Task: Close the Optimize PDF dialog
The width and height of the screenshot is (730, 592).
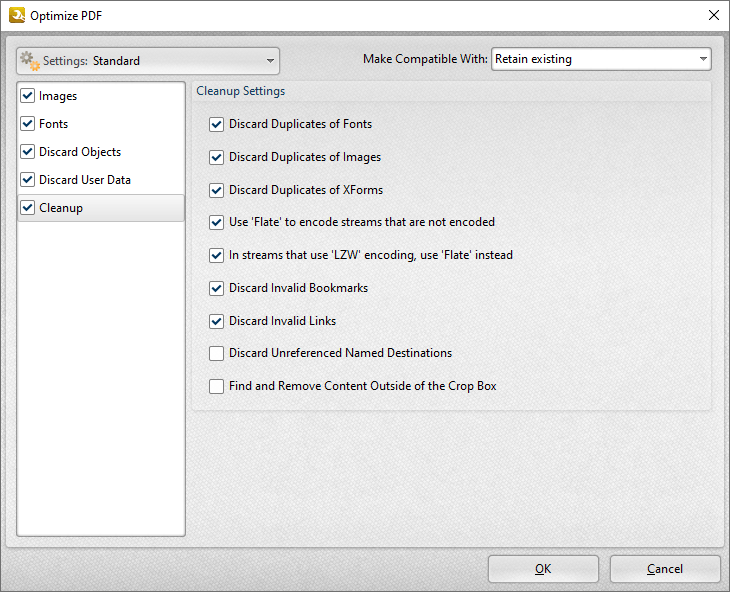Action: 714,15
